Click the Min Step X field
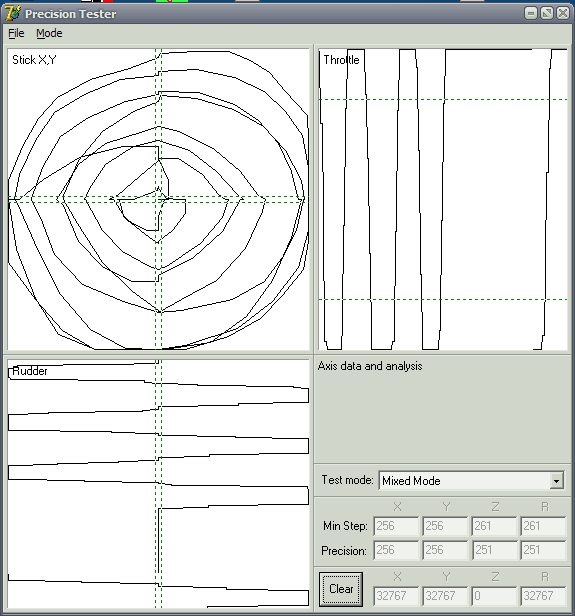This screenshot has width=575, height=616. point(396,526)
